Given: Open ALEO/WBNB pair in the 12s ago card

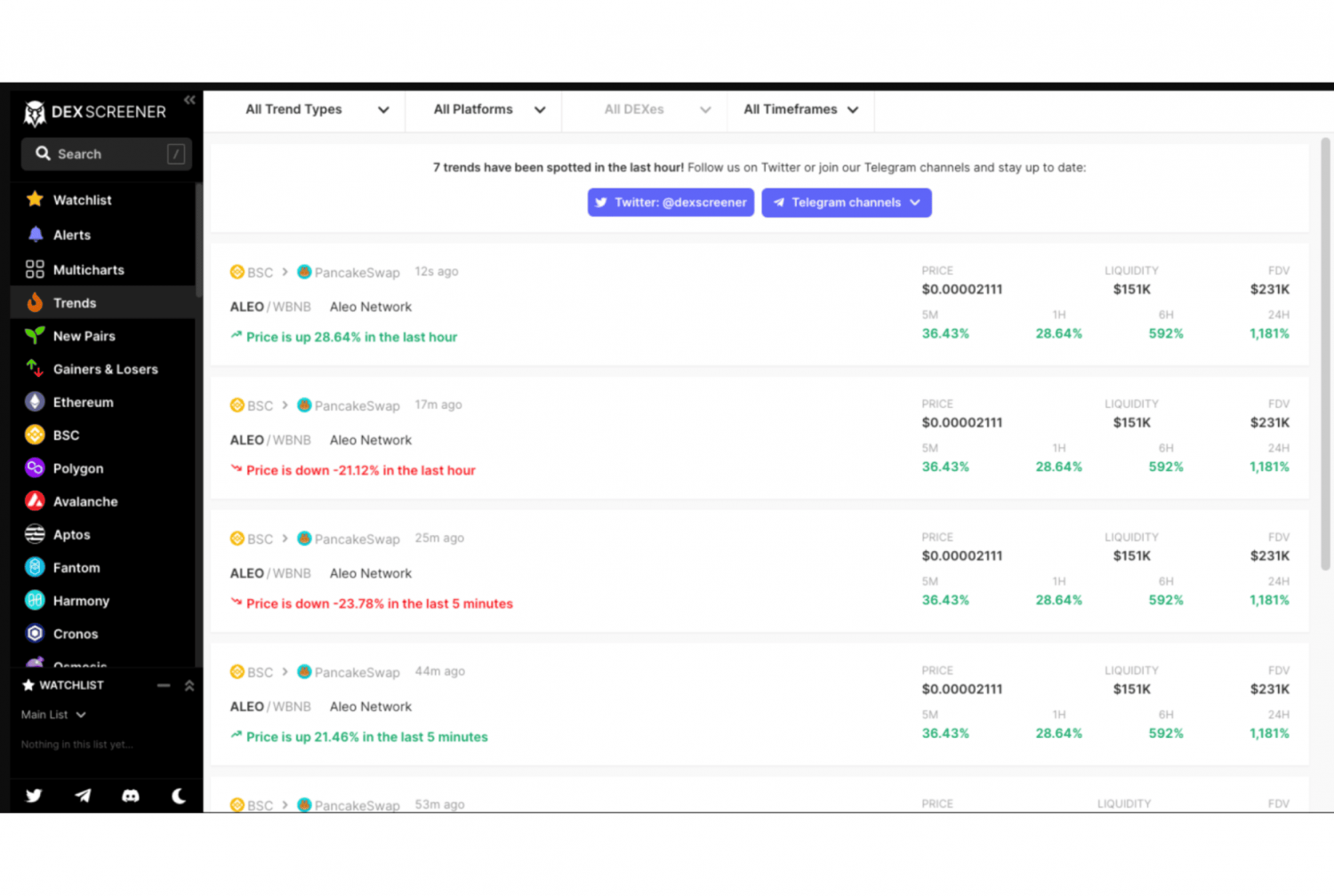Looking at the screenshot, I should pos(270,307).
